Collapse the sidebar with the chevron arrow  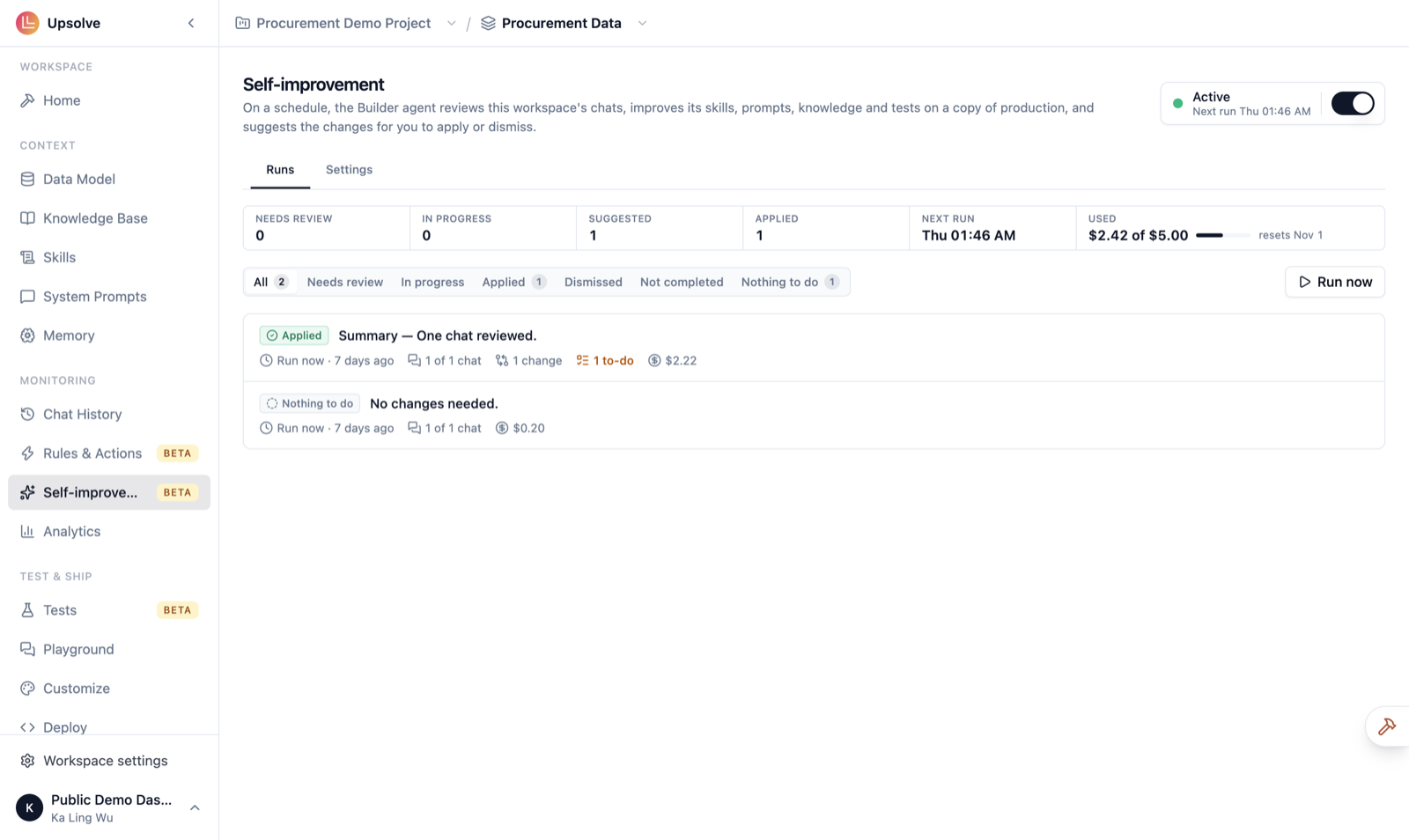point(191,23)
